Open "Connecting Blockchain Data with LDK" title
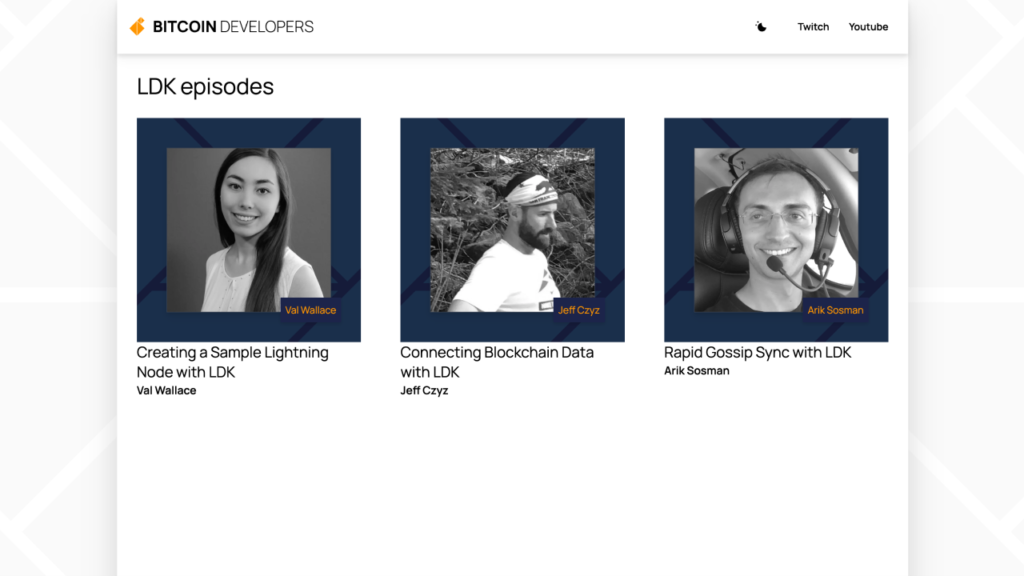Screen dimensions: 1024x576 point(497,362)
